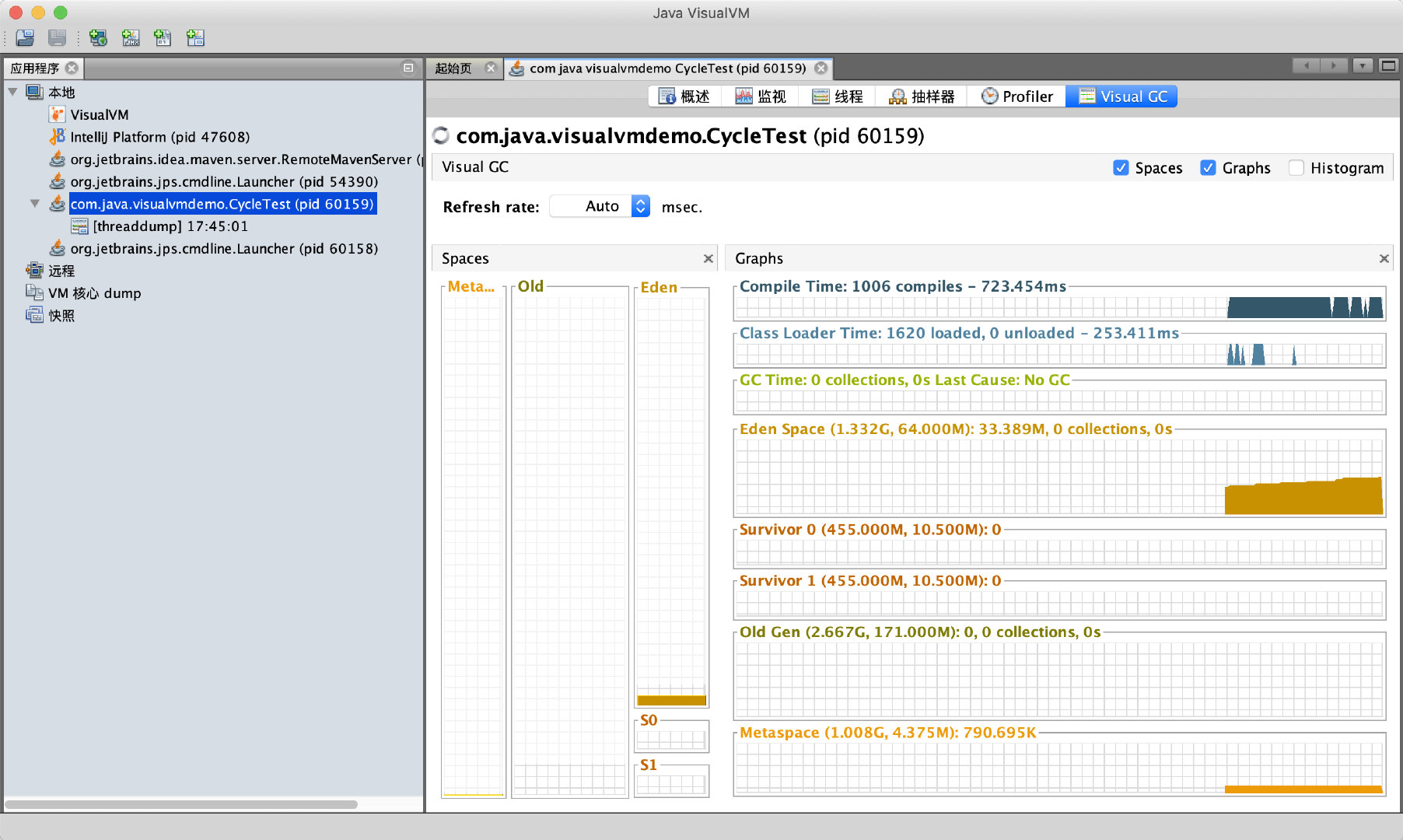Click Java icon of Launcher pid 54390
The height and width of the screenshot is (840, 1403).
[57, 181]
